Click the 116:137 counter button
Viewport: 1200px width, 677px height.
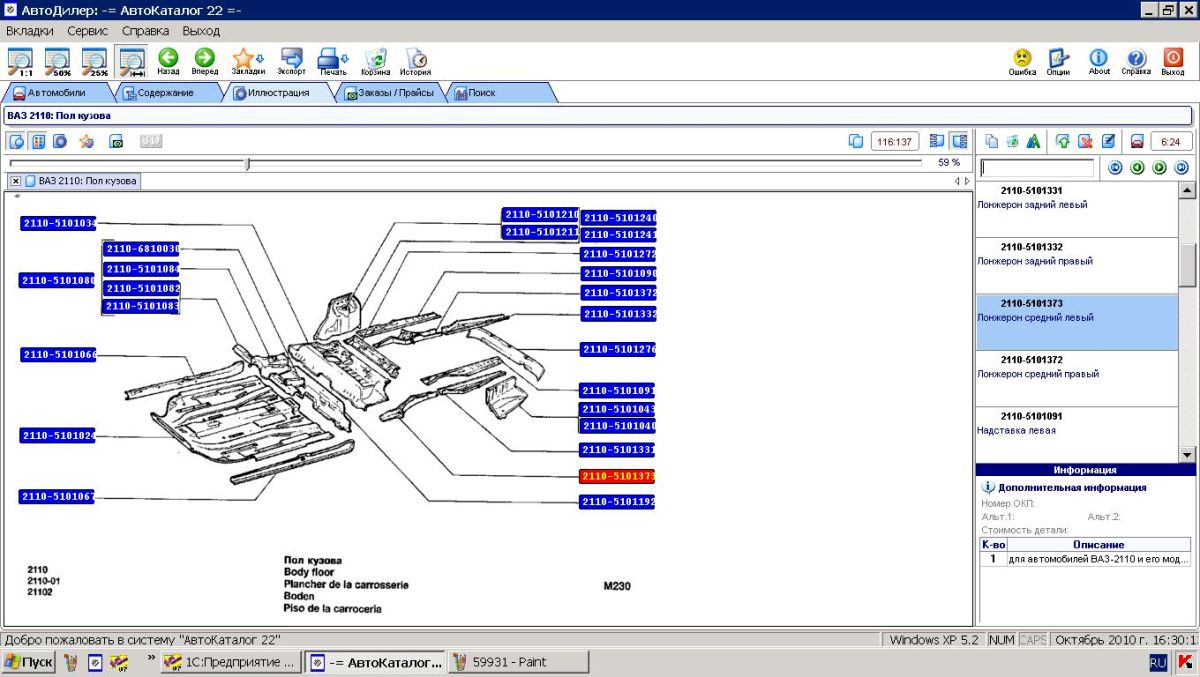[x=895, y=141]
